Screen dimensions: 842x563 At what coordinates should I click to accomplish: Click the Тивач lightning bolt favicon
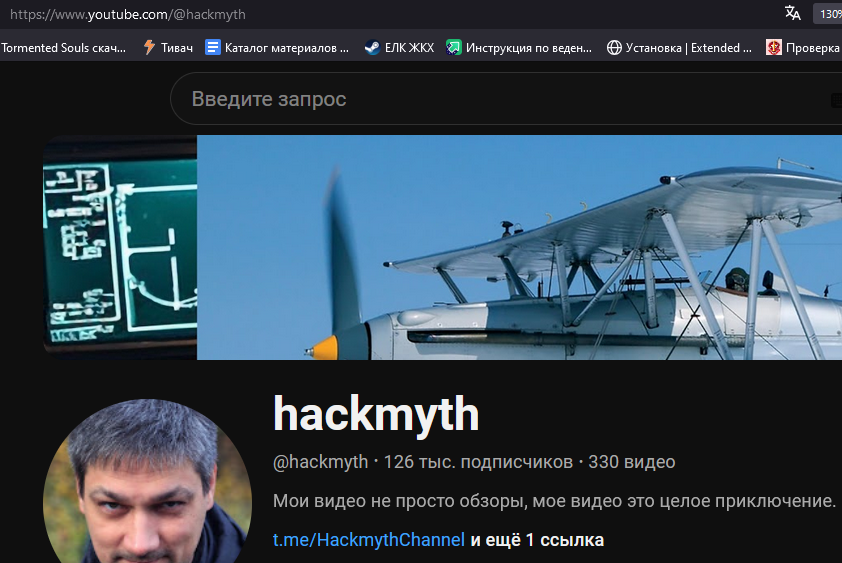(x=149, y=48)
